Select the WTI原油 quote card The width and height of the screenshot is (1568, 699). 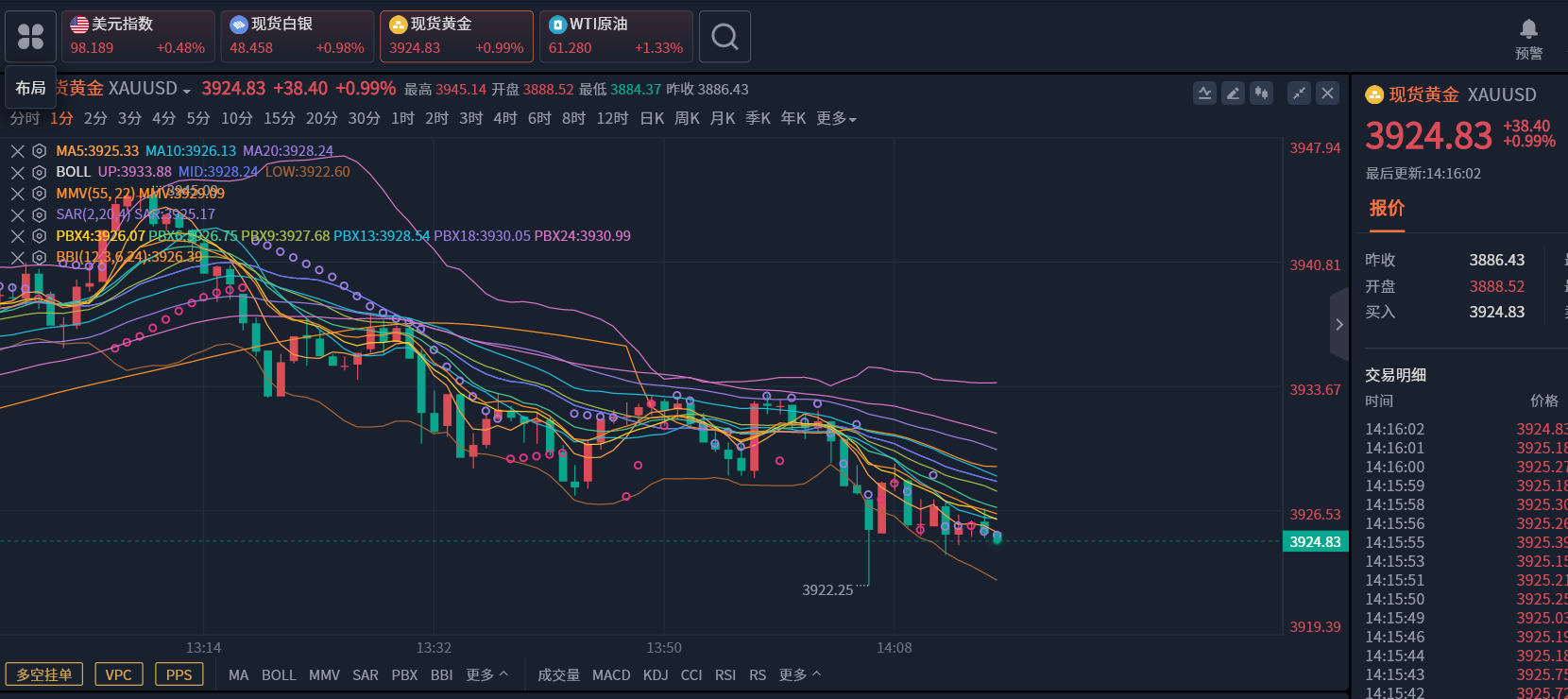(x=616, y=37)
